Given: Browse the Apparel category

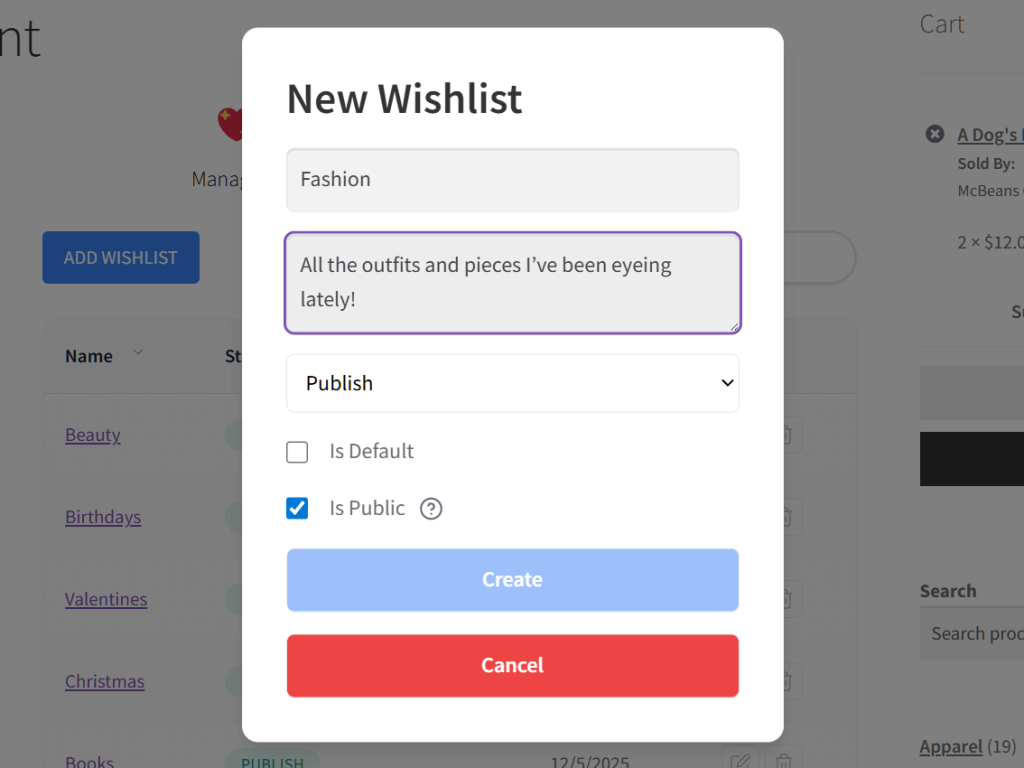Looking at the screenshot, I should (951, 746).
